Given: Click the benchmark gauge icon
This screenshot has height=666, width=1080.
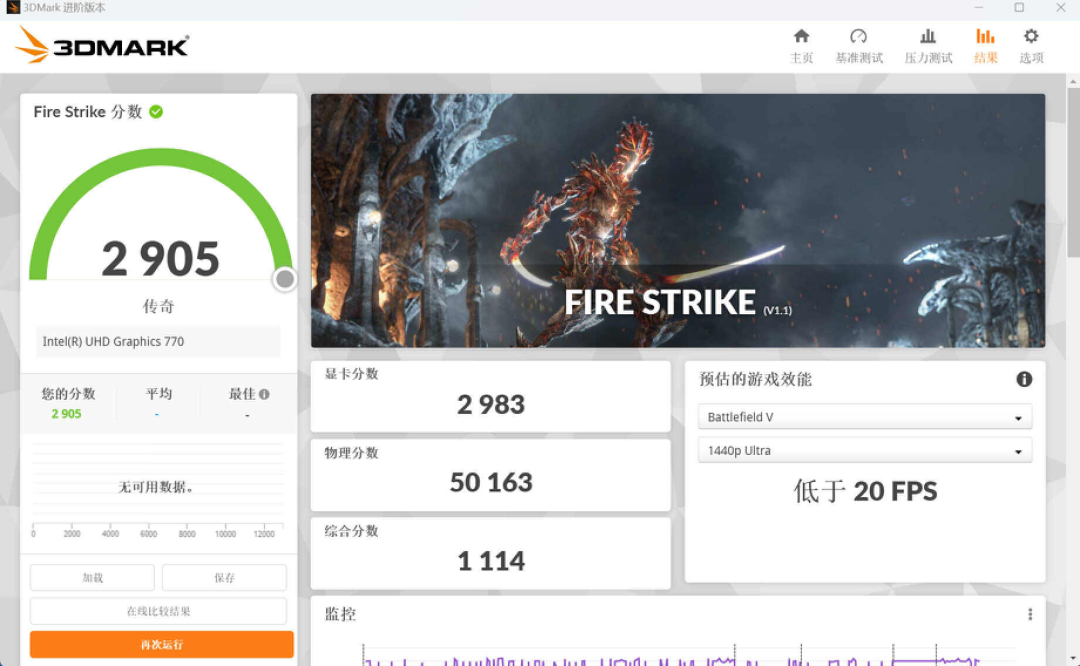Looking at the screenshot, I should 858,36.
